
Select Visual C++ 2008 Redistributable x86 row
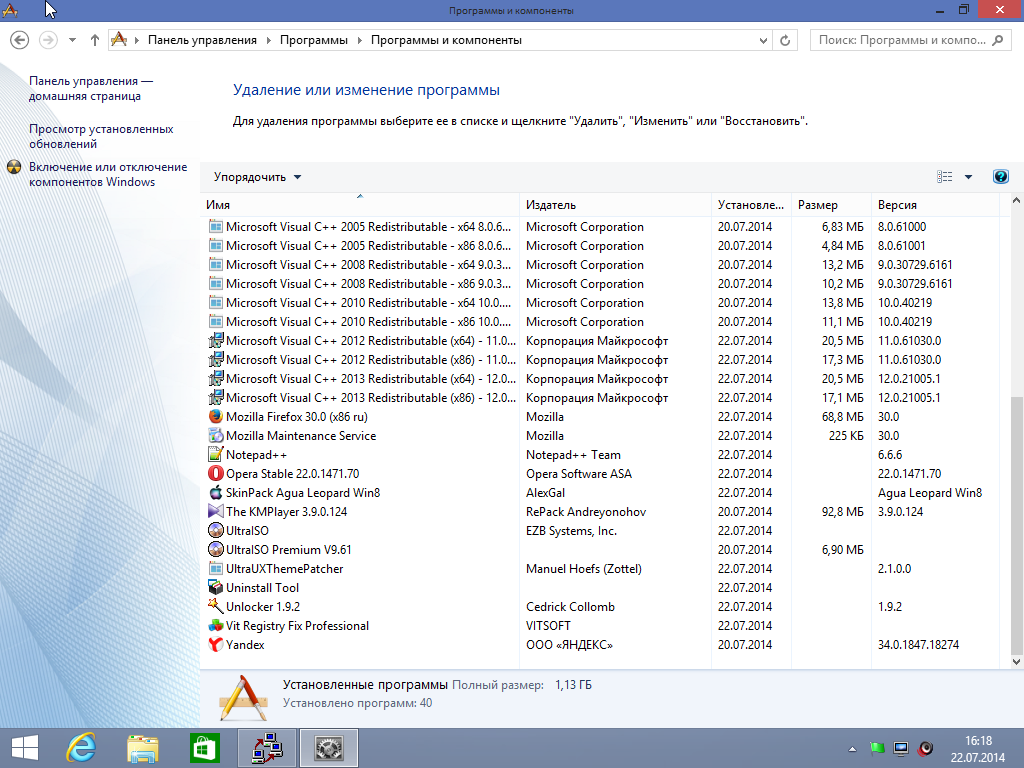[x=600, y=283]
